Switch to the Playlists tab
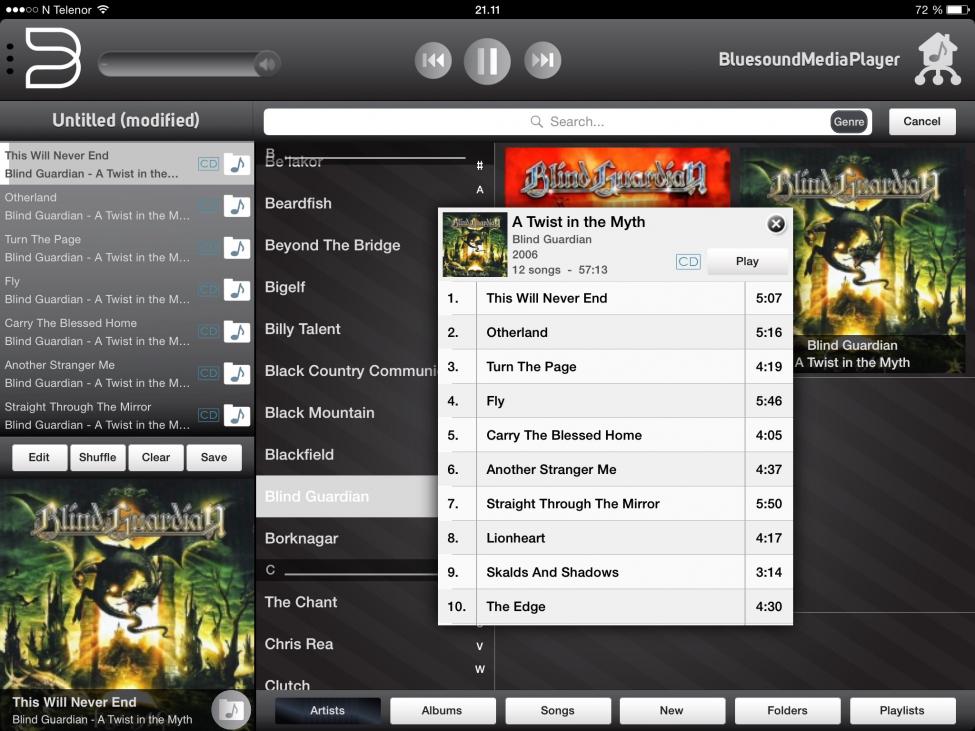This screenshot has width=975, height=731. coord(902,710)
